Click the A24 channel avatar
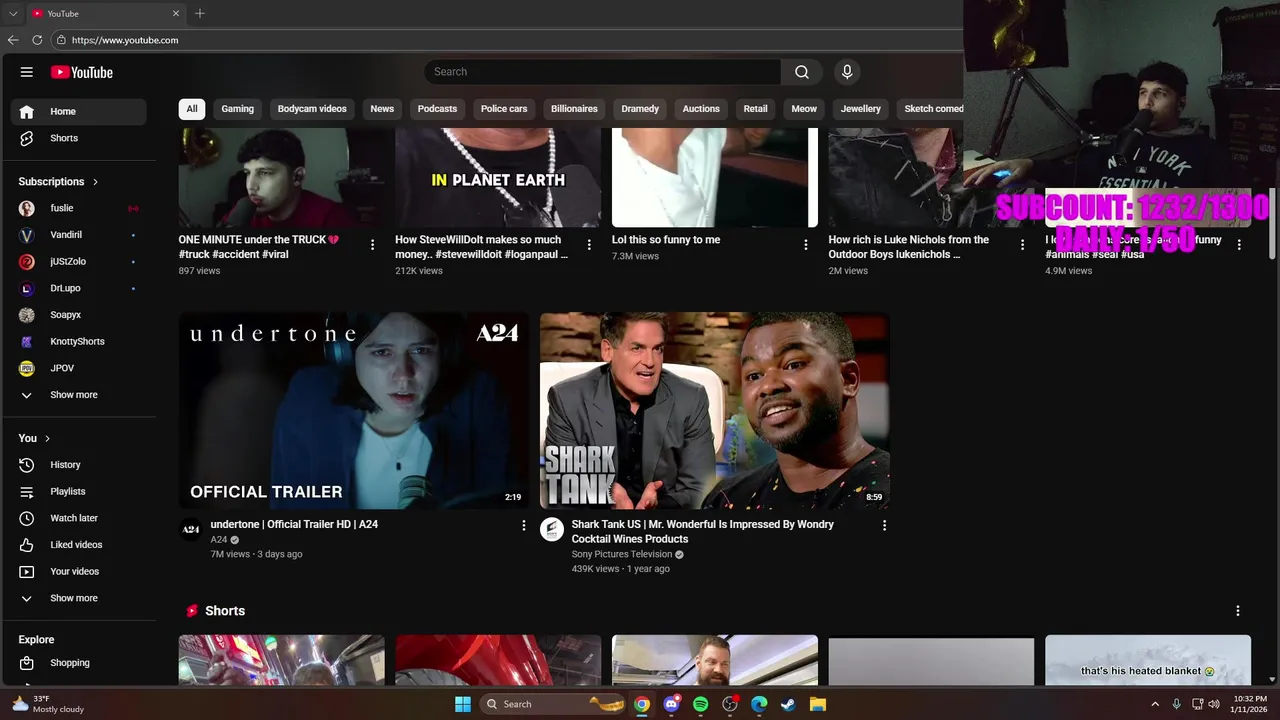 191,529
